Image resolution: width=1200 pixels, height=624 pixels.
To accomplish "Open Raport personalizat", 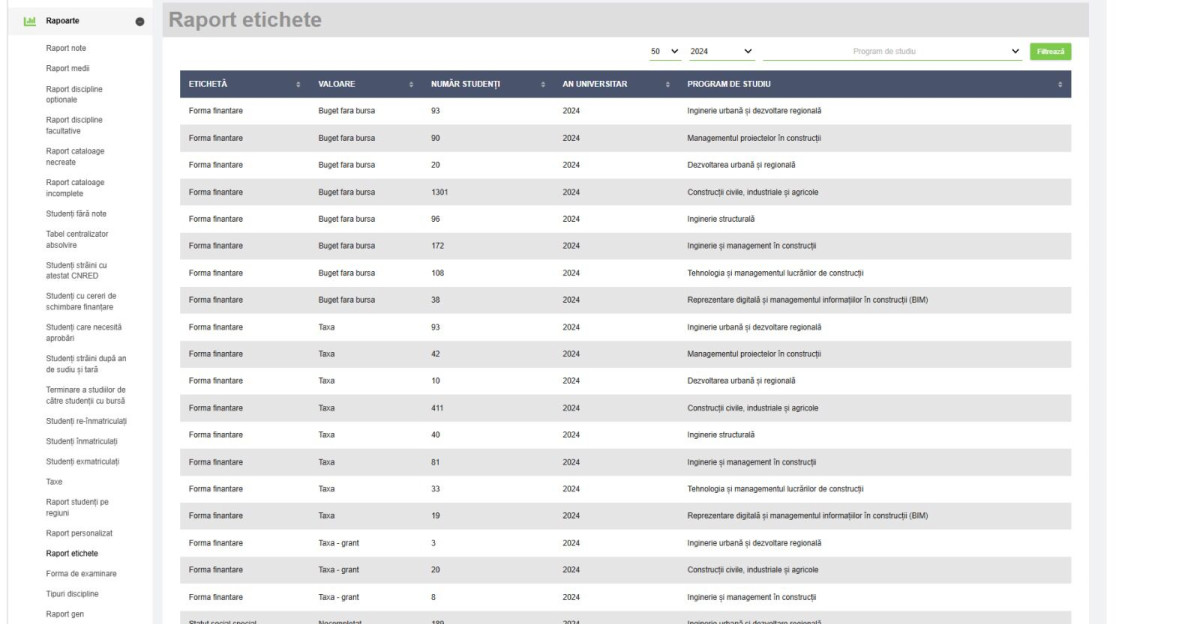I will click(x=79, y=534).
